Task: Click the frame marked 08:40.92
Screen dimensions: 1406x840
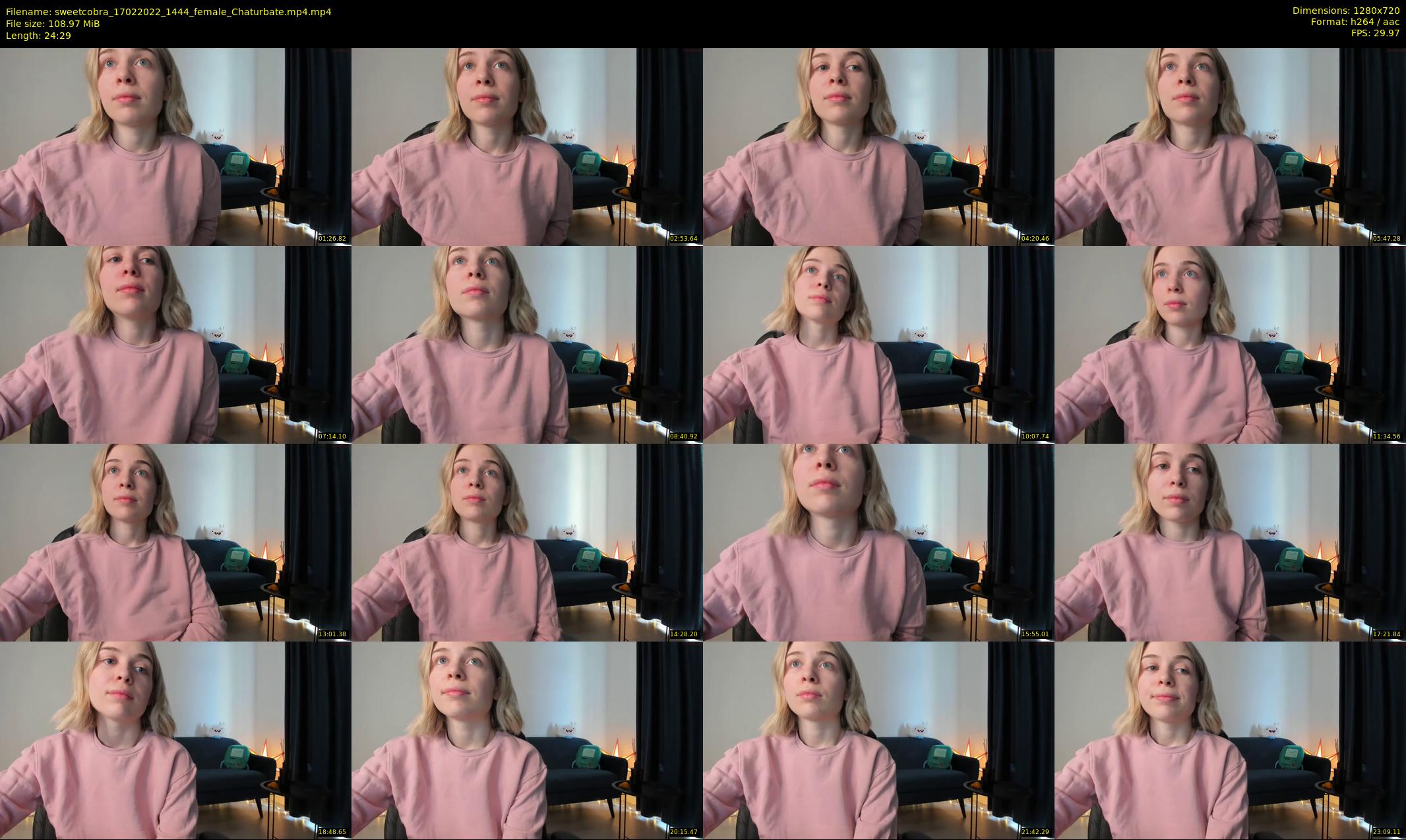Action: point(527,344)
